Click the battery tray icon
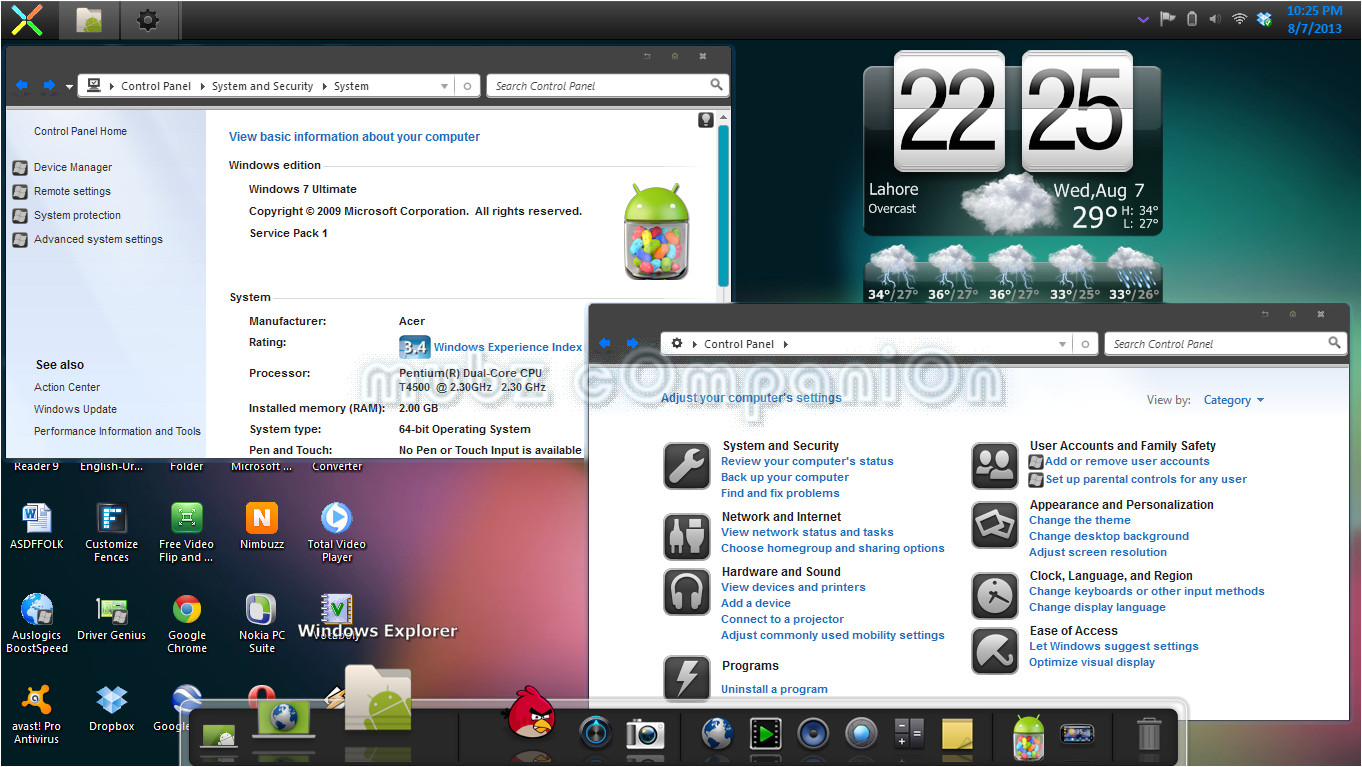The image size is (1362, 767). pos(1191,19)
